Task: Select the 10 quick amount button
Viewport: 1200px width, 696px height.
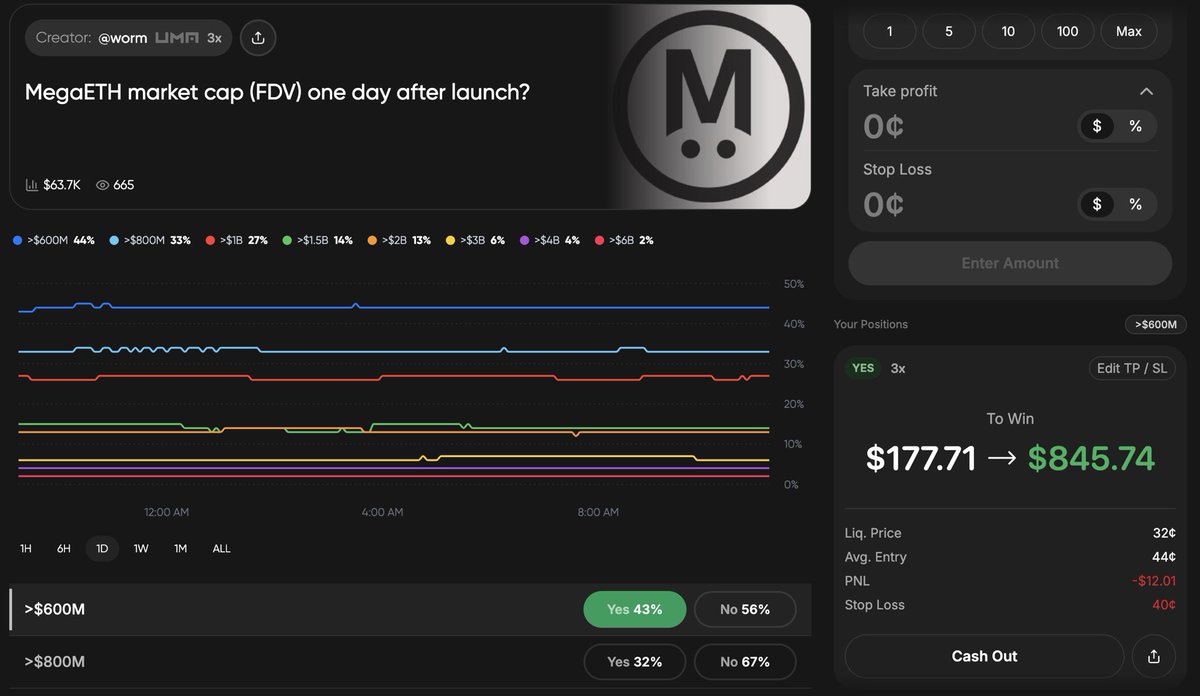Action: click(x=1008, y=31)
